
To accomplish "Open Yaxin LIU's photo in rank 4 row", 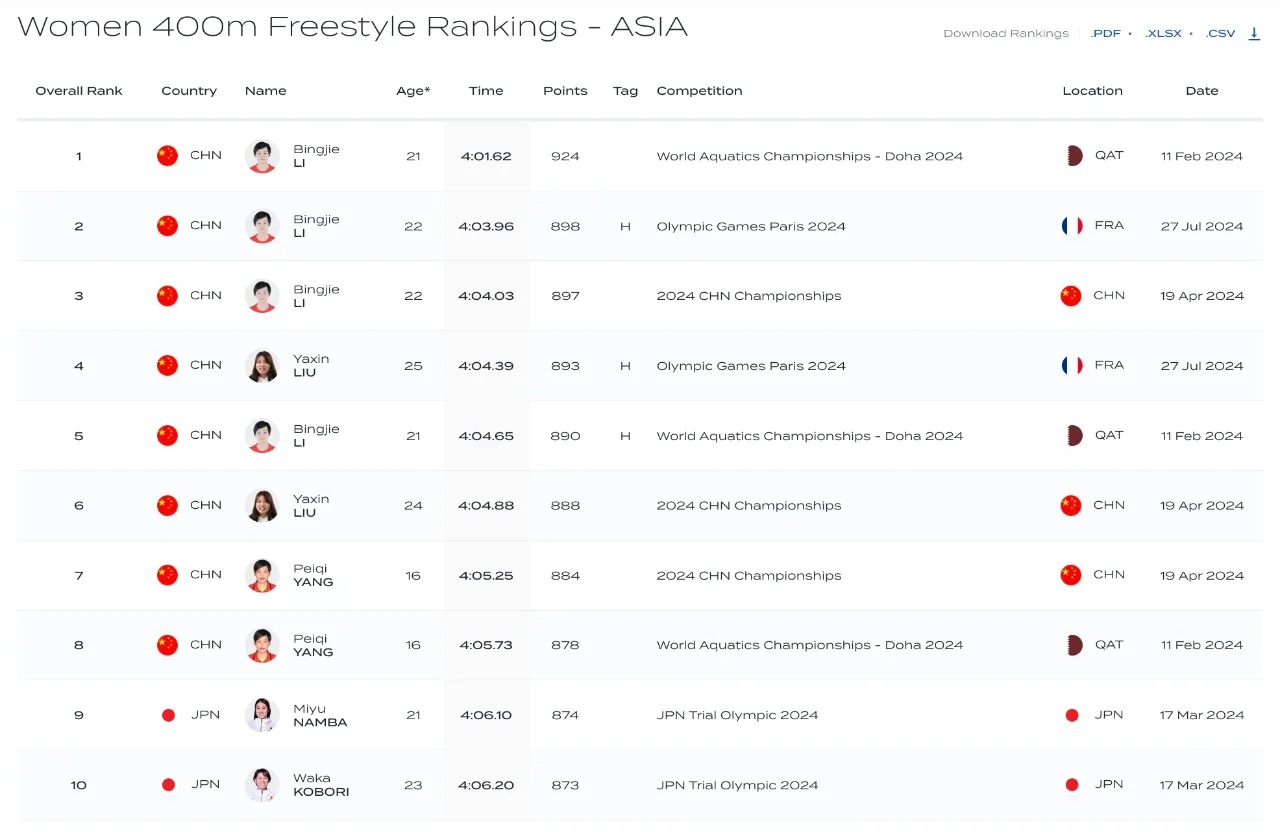I will (x=262, y=366).
